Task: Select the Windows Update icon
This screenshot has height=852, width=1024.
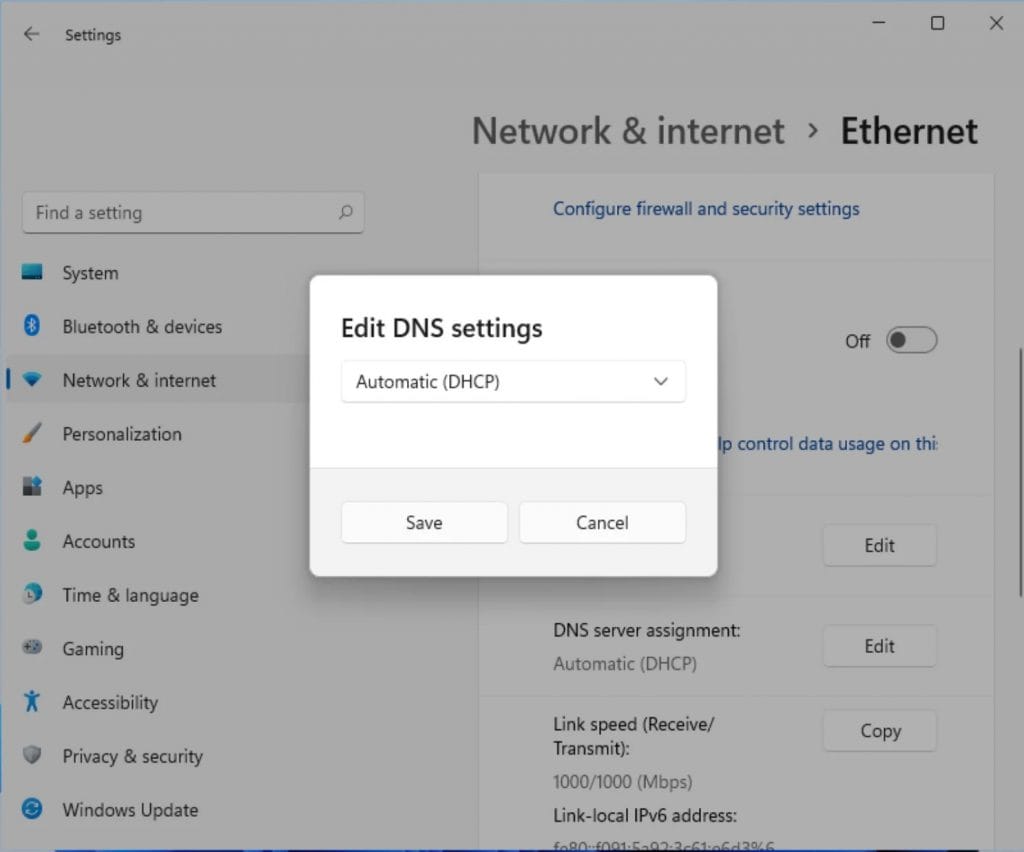Action: click(x=32, y=810)
